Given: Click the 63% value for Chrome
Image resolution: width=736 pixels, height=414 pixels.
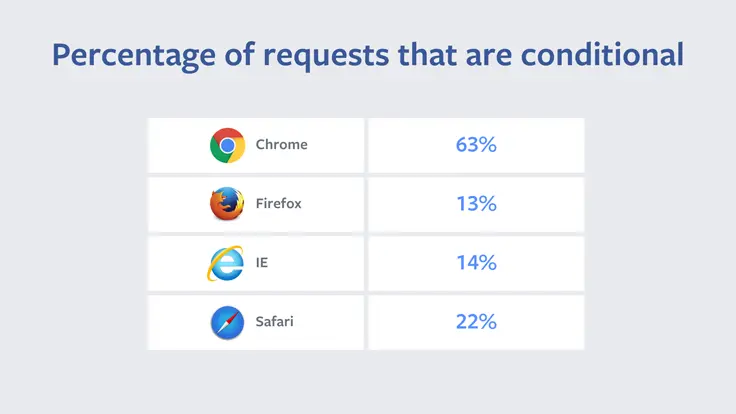Looking at the screenshot, I should click(476, 145).
